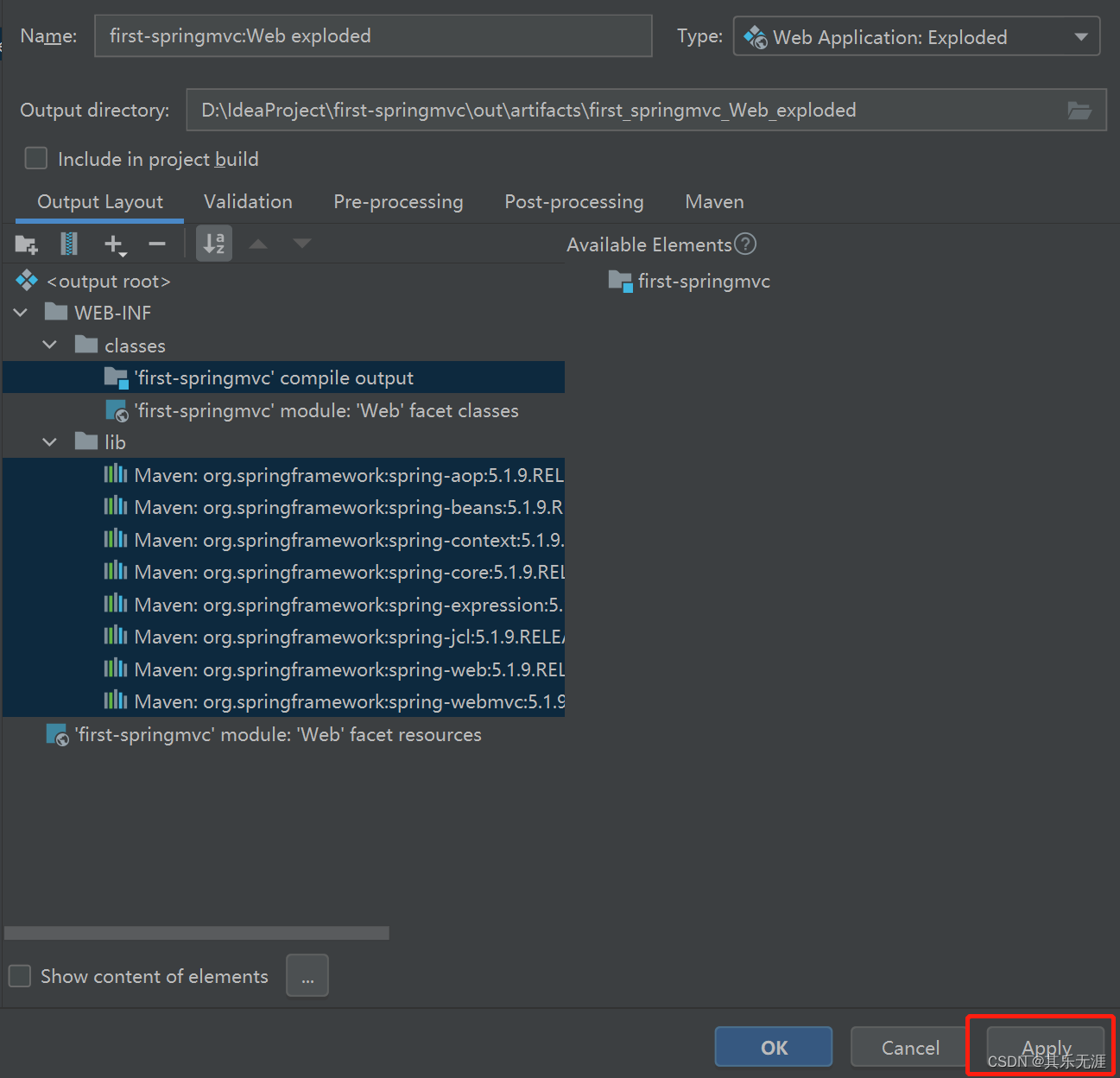Switch to the Pre-processing tab
Screen dimensions: 1120x1078
[x=398, y=201]
